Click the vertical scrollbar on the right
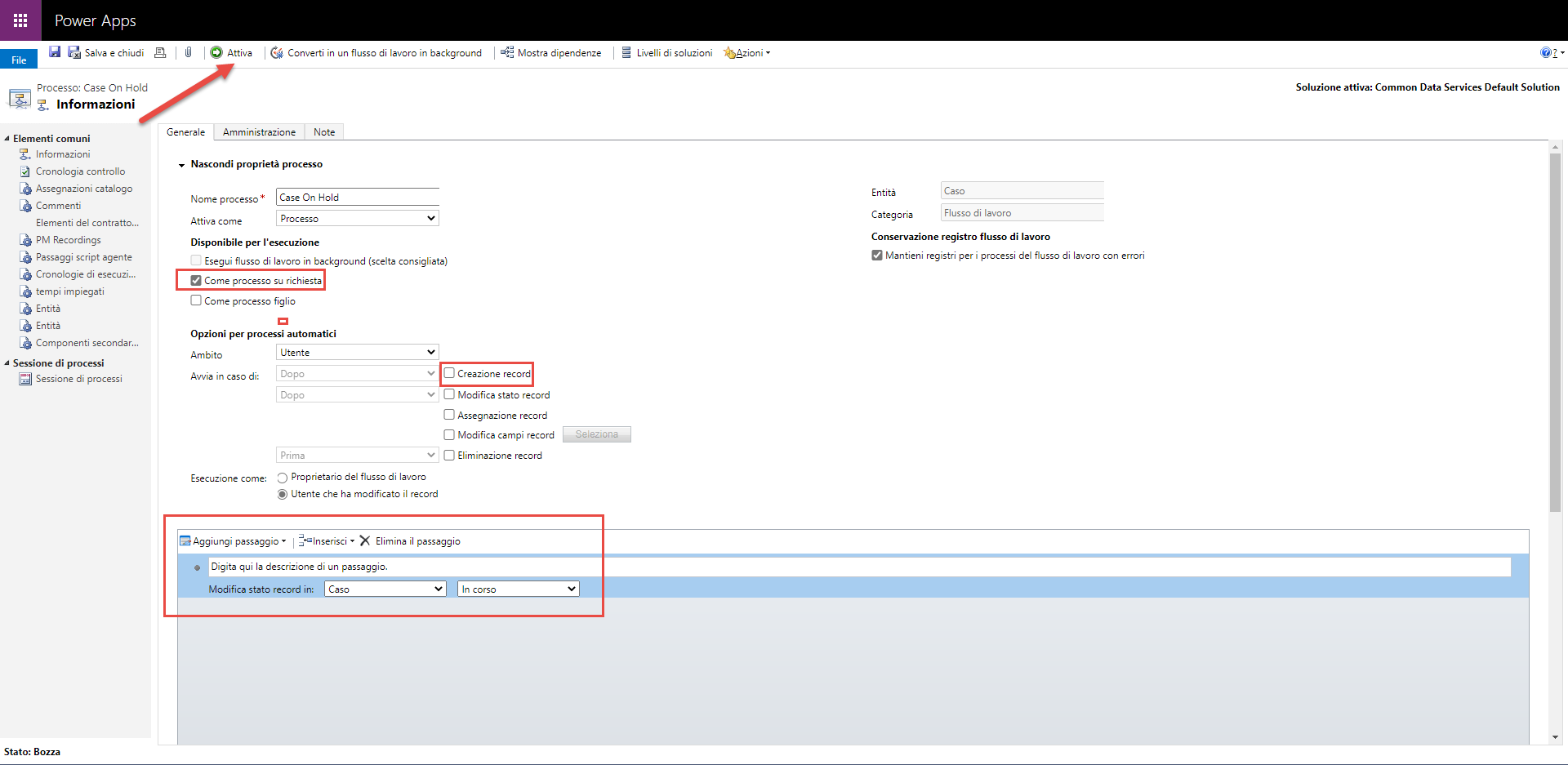 click(x=1555, y=332)
